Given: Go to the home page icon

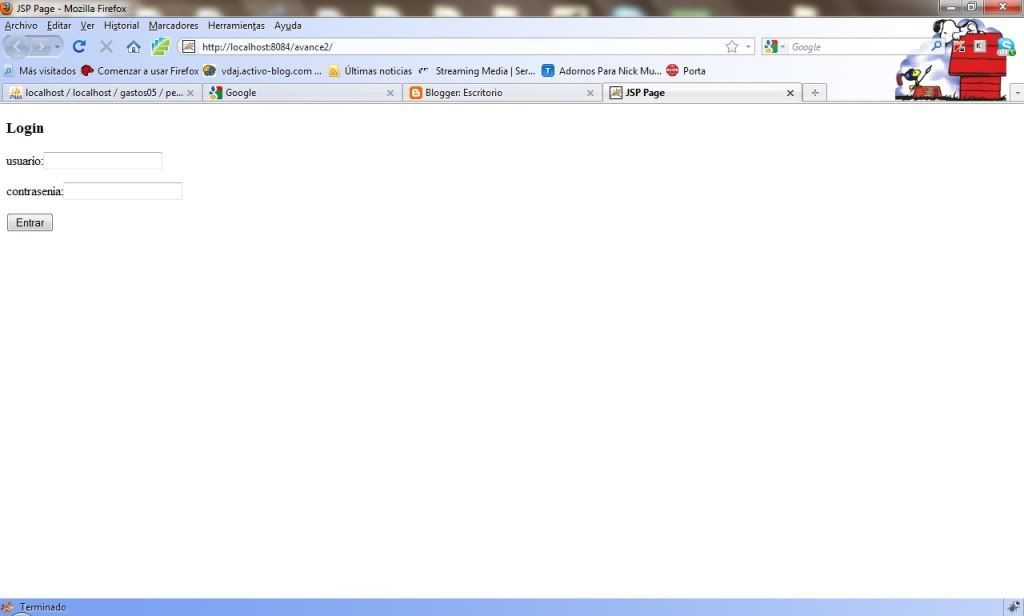Looking at the screenshot, I should (133, 47).
